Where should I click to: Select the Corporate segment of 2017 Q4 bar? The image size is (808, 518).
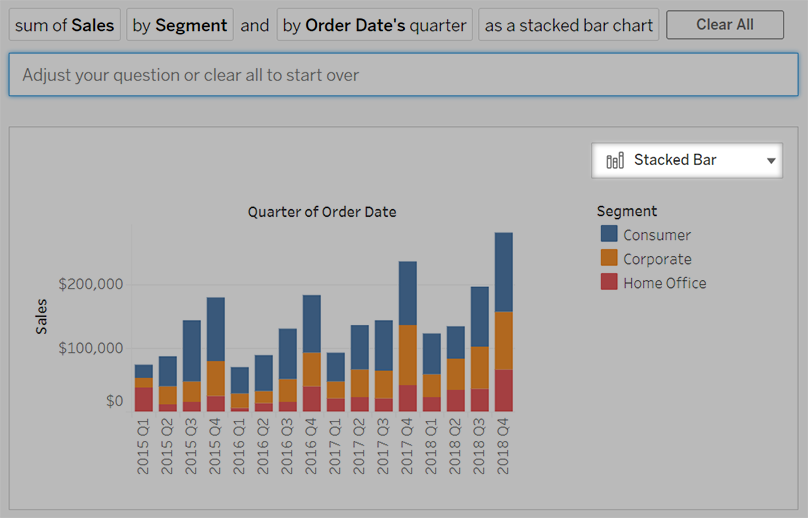[408, 355]
